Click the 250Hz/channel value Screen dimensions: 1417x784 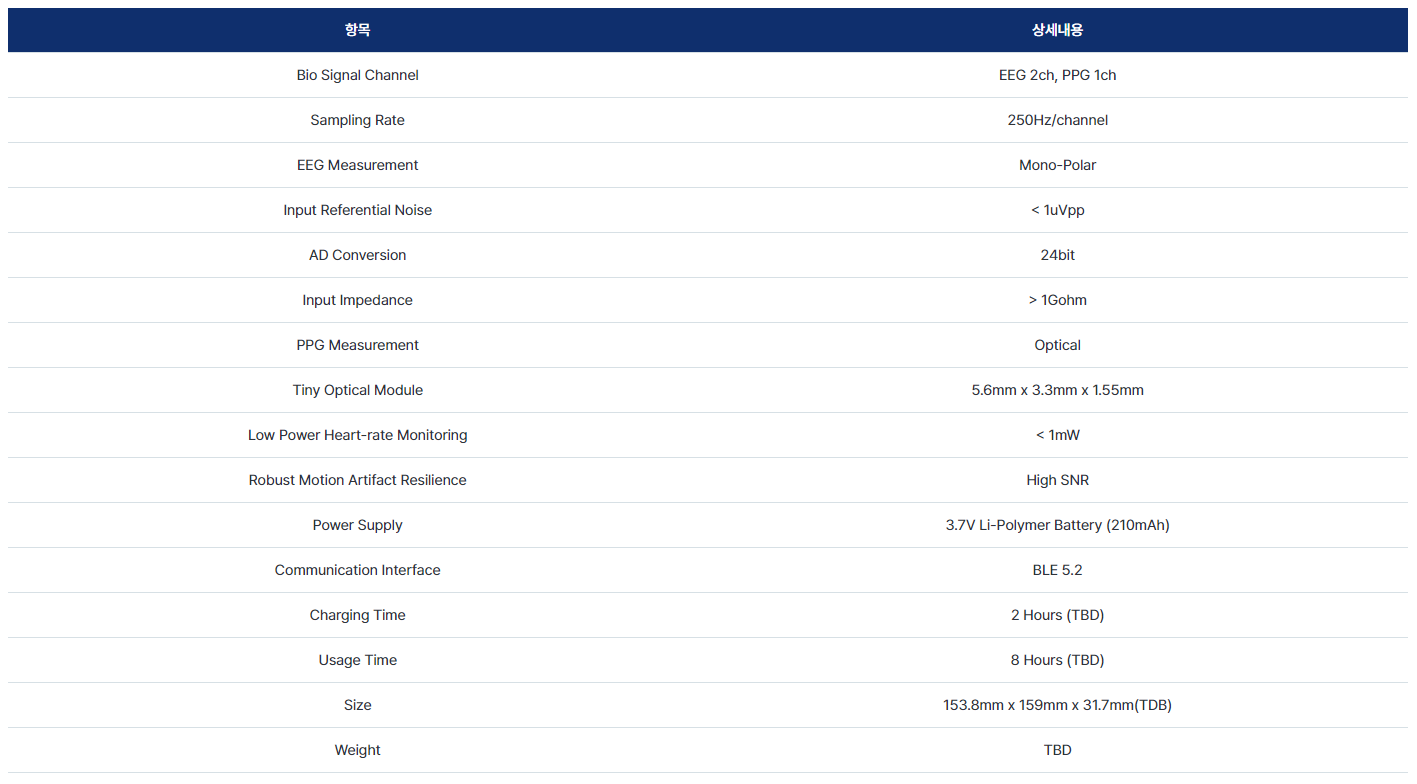click(x=1057, y=120)
